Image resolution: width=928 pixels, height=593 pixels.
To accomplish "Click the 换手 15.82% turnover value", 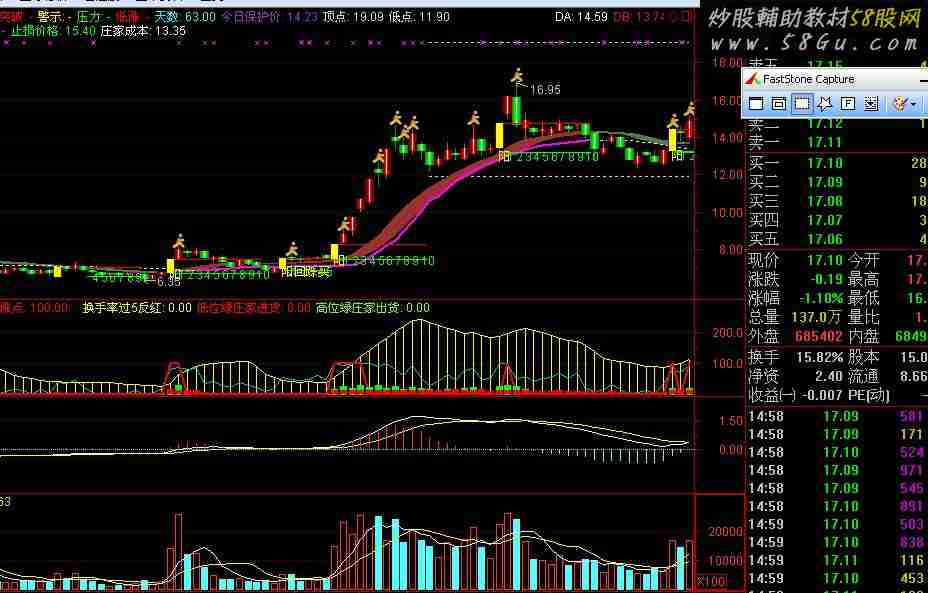I will (820, 357).
